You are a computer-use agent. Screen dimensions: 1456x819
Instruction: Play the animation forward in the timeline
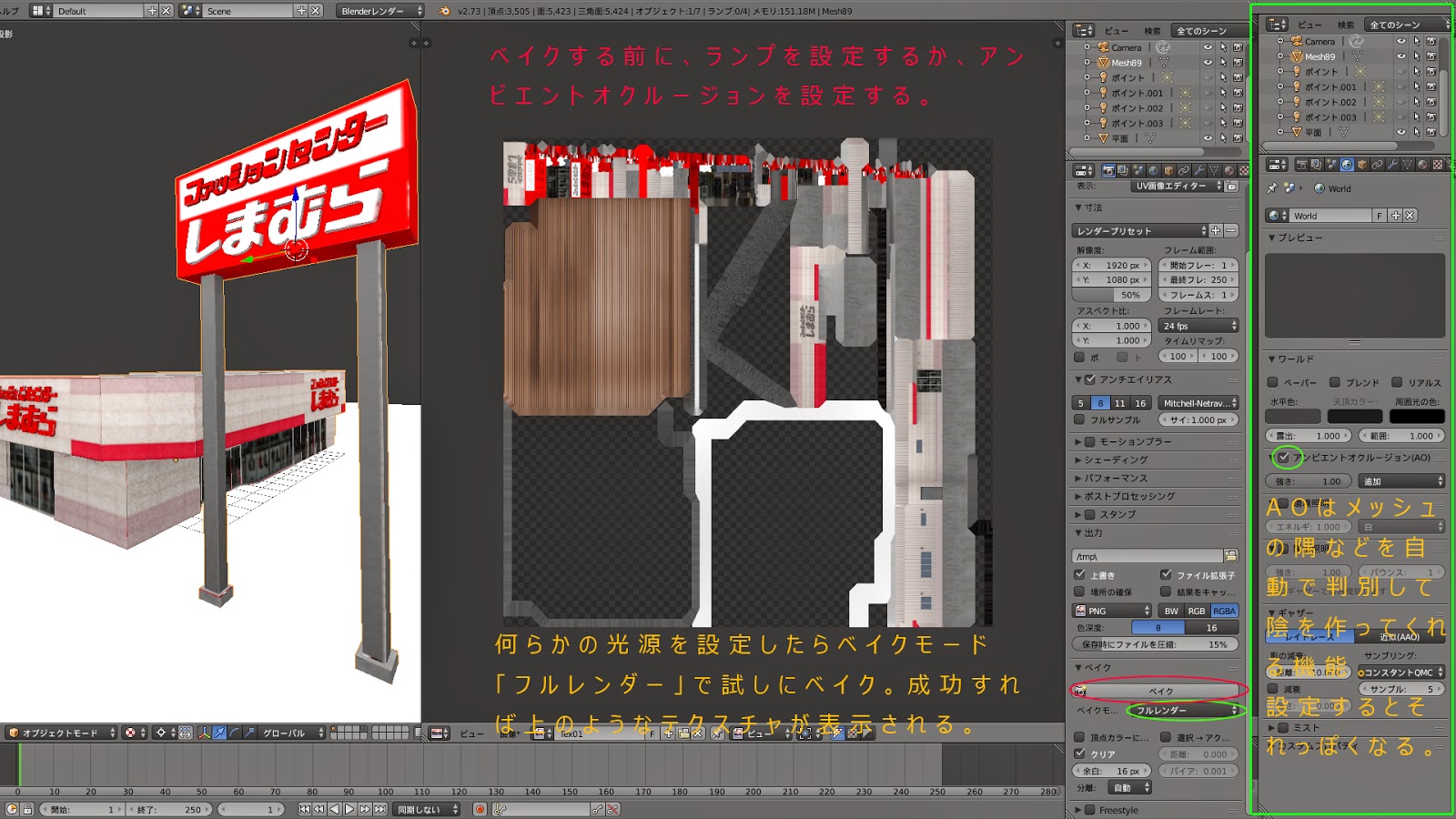(x=349, y=809)
